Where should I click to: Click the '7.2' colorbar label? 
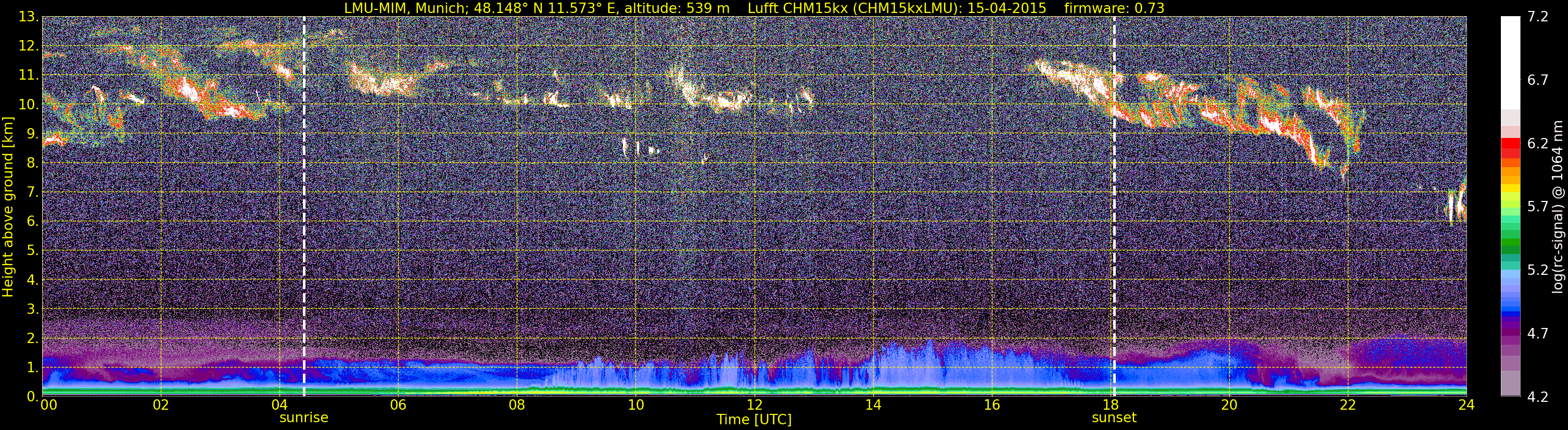click(1538, 17)
